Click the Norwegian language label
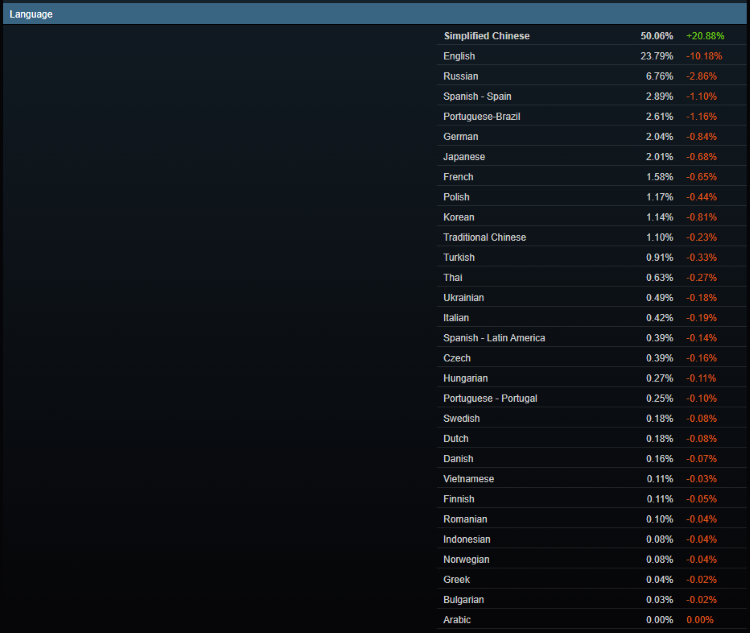750x633 pixels. coord(466,559)
